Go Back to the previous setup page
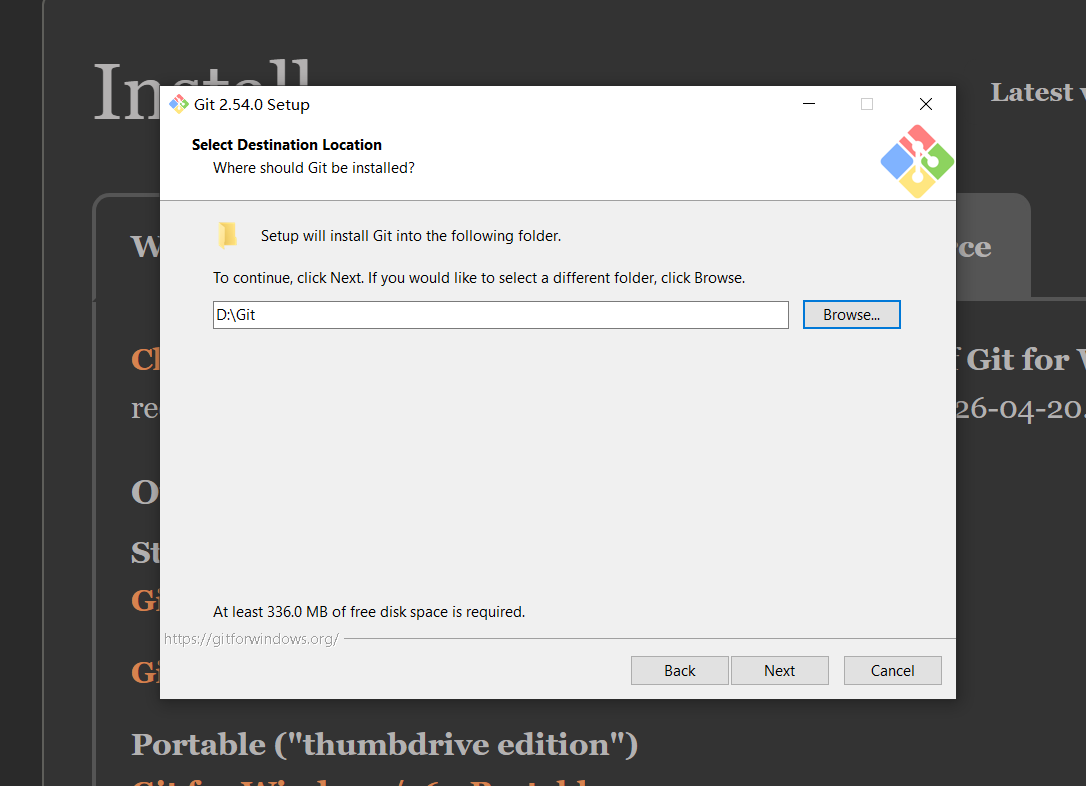 (x=679, y=670)
